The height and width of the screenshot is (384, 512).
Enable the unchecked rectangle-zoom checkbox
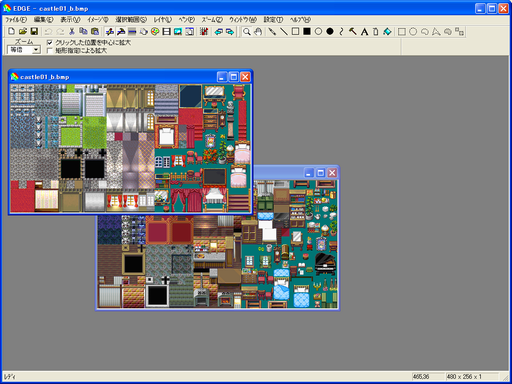click(x=50, y=51)
